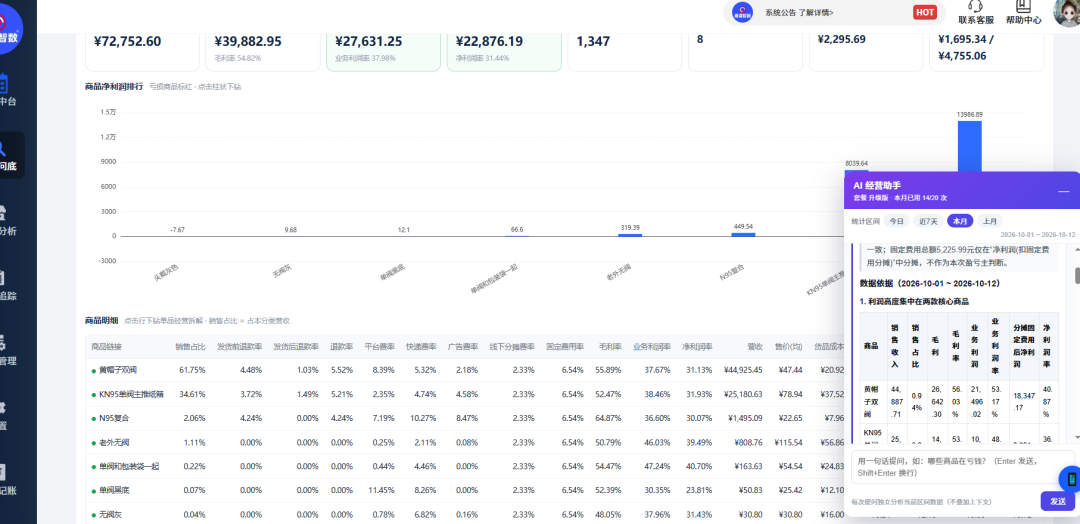Click the 8039.64 chart bar

click(x=856, y=170)
